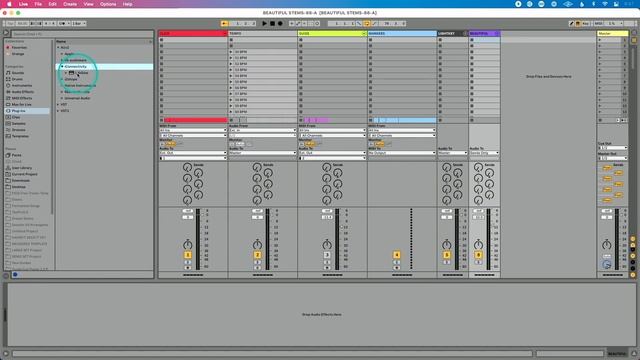
Task: Arm the transport Record button
Action: (280, 24)
